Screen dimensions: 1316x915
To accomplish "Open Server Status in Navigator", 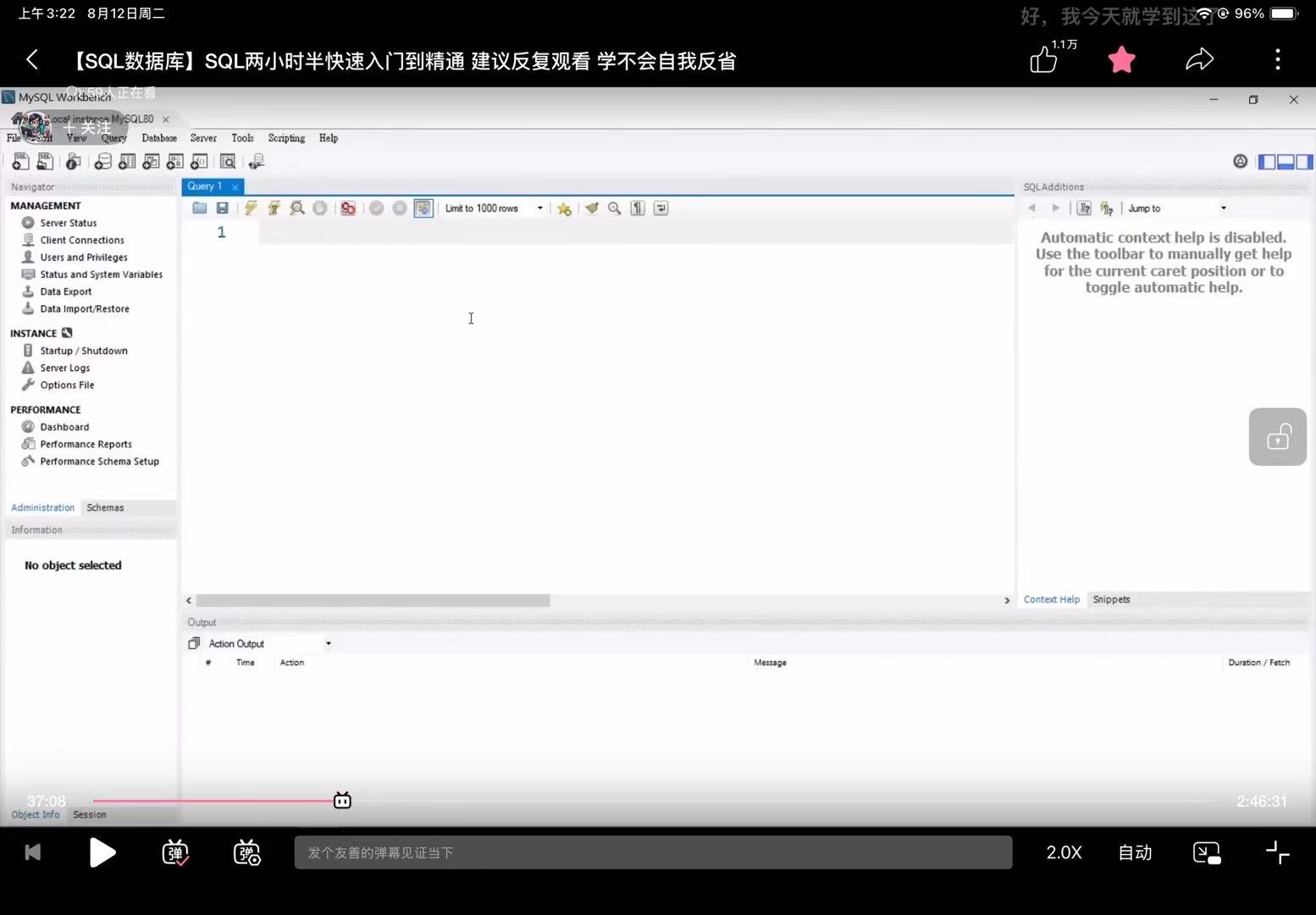I will coord(68,223).
